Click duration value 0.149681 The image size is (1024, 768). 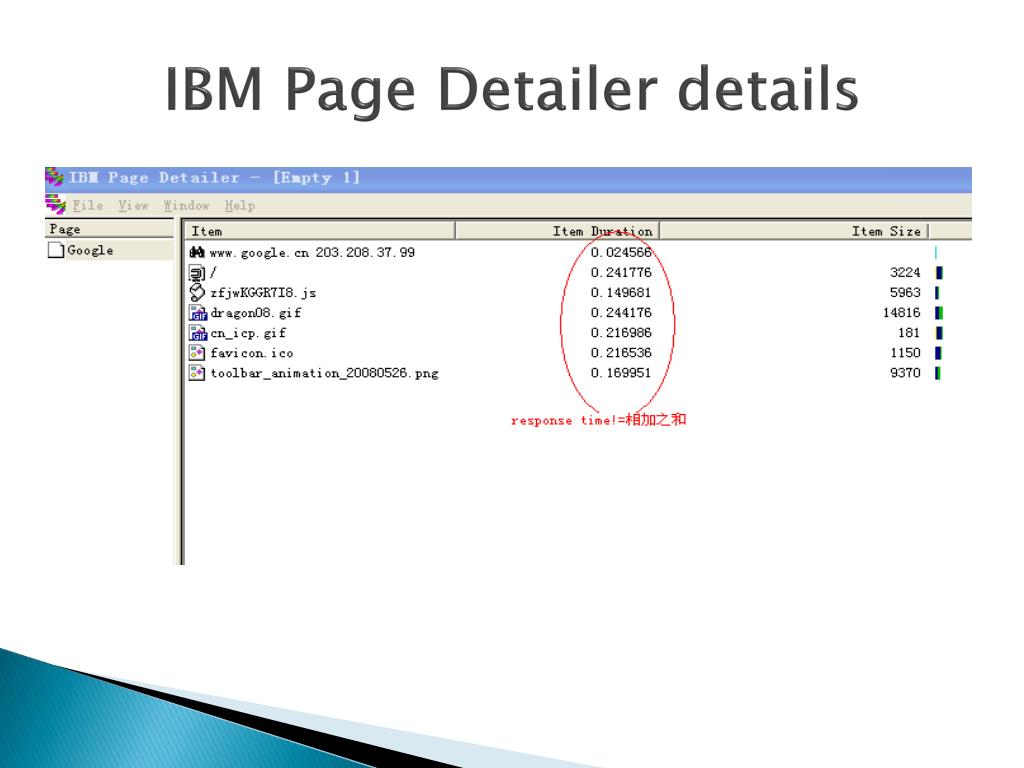pos(621,293)
